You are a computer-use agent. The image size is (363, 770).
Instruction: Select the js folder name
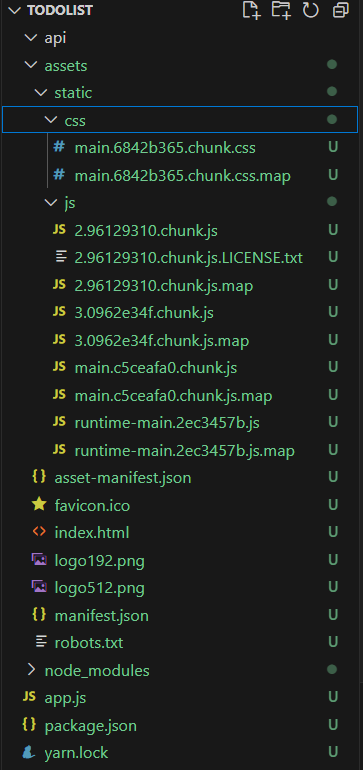70,203
